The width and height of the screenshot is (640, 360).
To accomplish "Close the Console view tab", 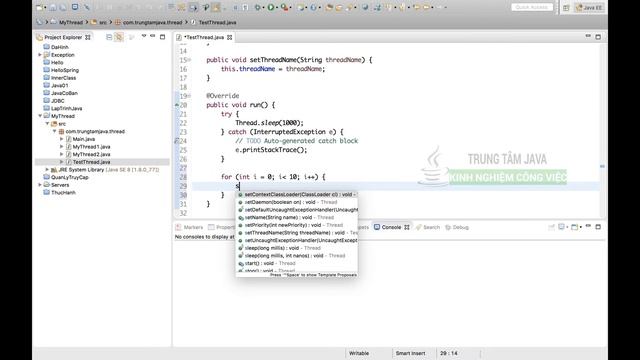I will tap(407, 227).
